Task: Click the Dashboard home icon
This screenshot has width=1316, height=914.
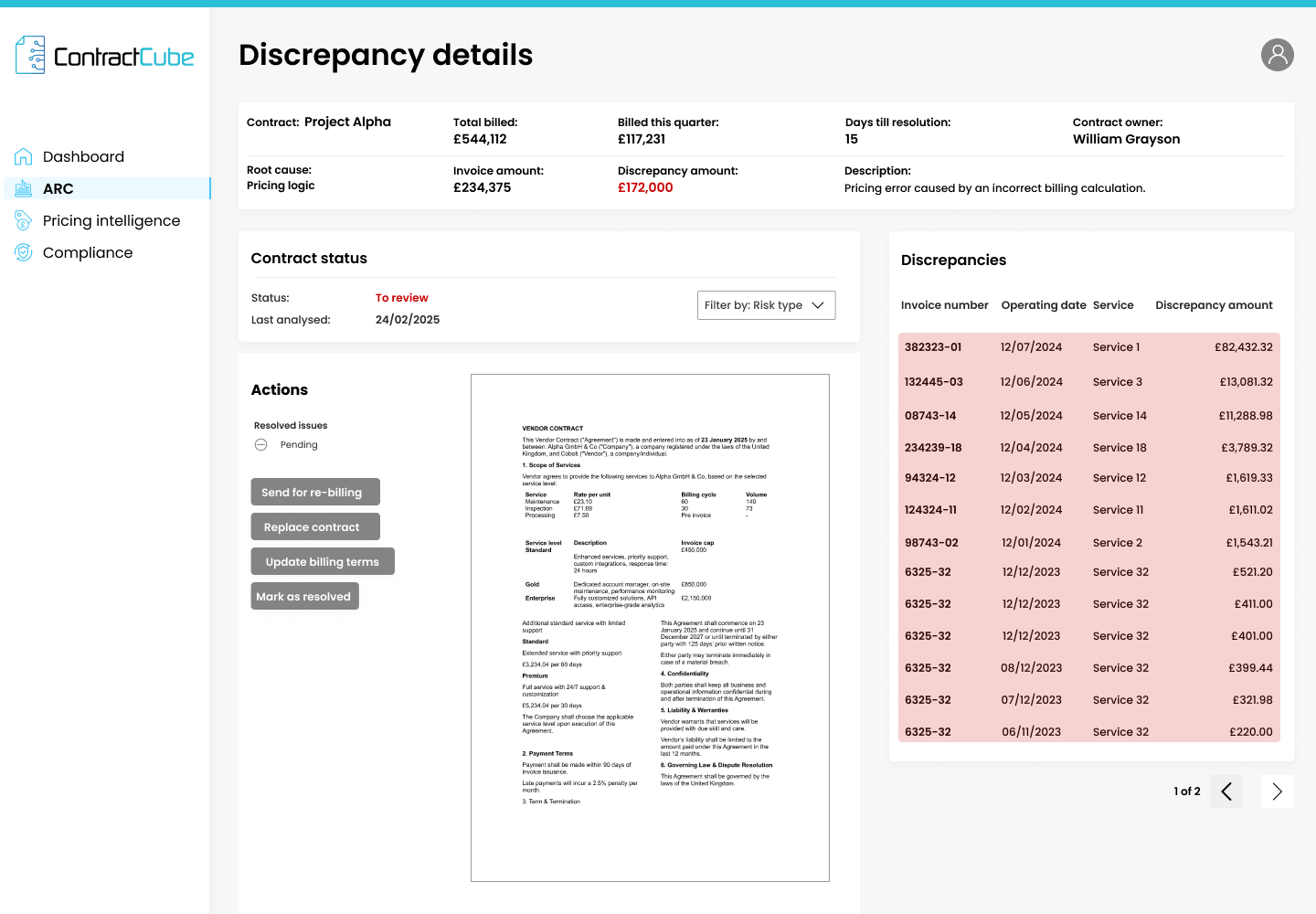Action: (x=24, y=156)
